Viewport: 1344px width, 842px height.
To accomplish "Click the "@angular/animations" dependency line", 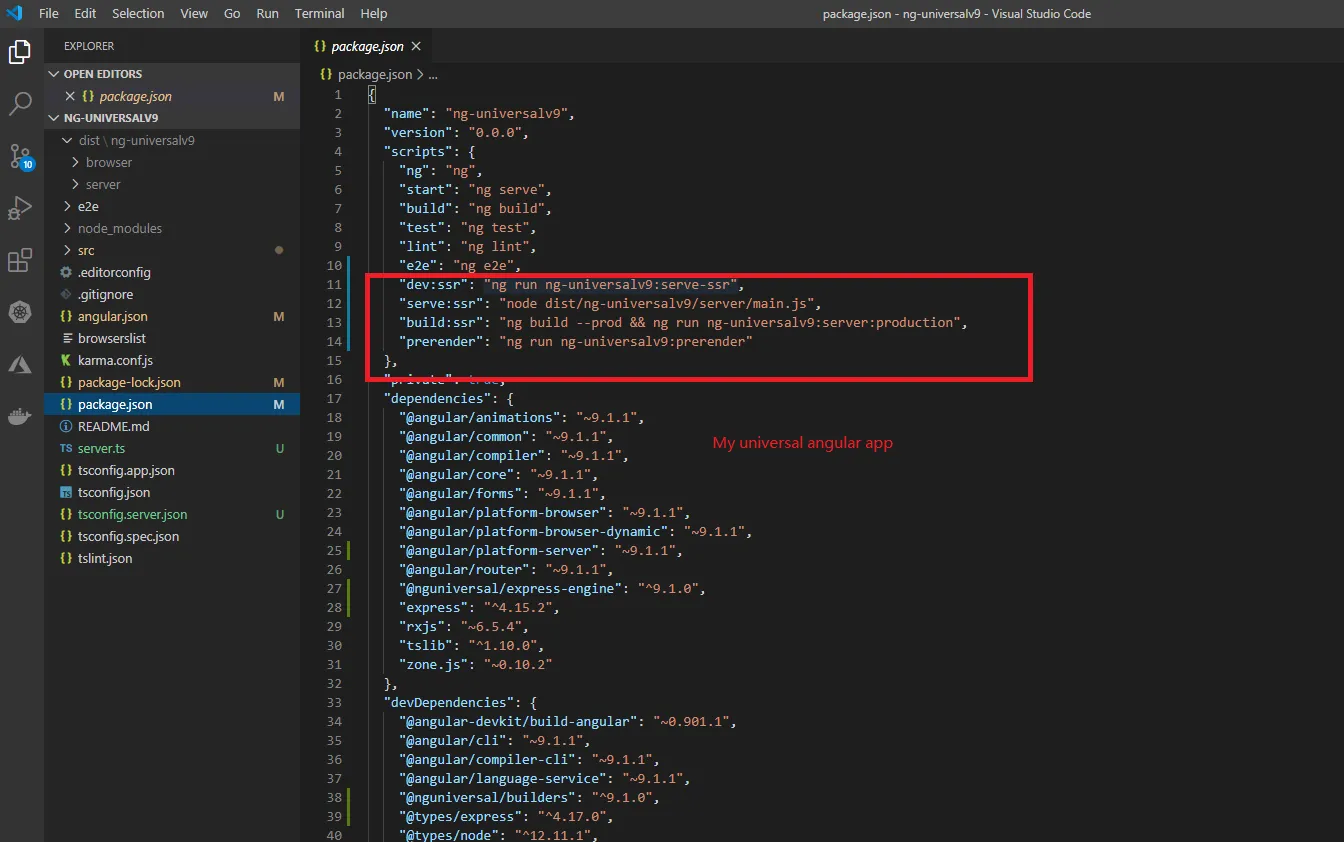I will [521, 418].
